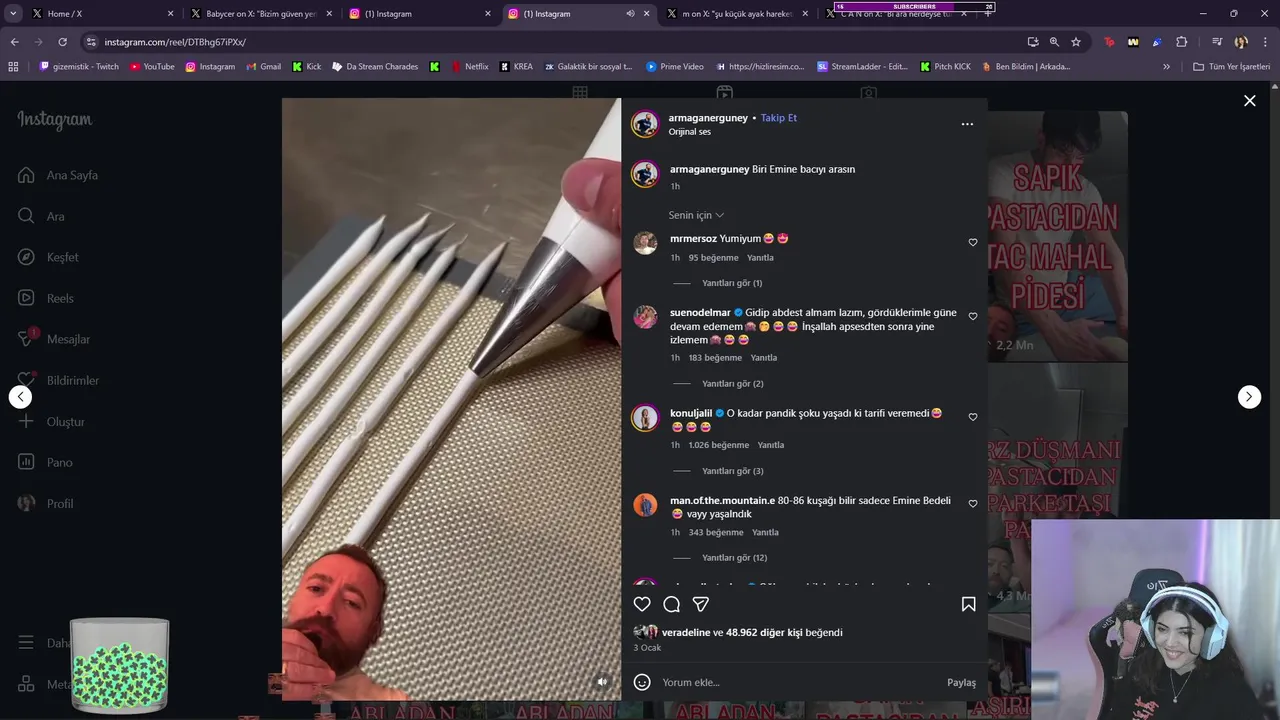The image size is (1280, 720).
Task: Save reel with bookmark icon
Action: (x=968, y=604)
